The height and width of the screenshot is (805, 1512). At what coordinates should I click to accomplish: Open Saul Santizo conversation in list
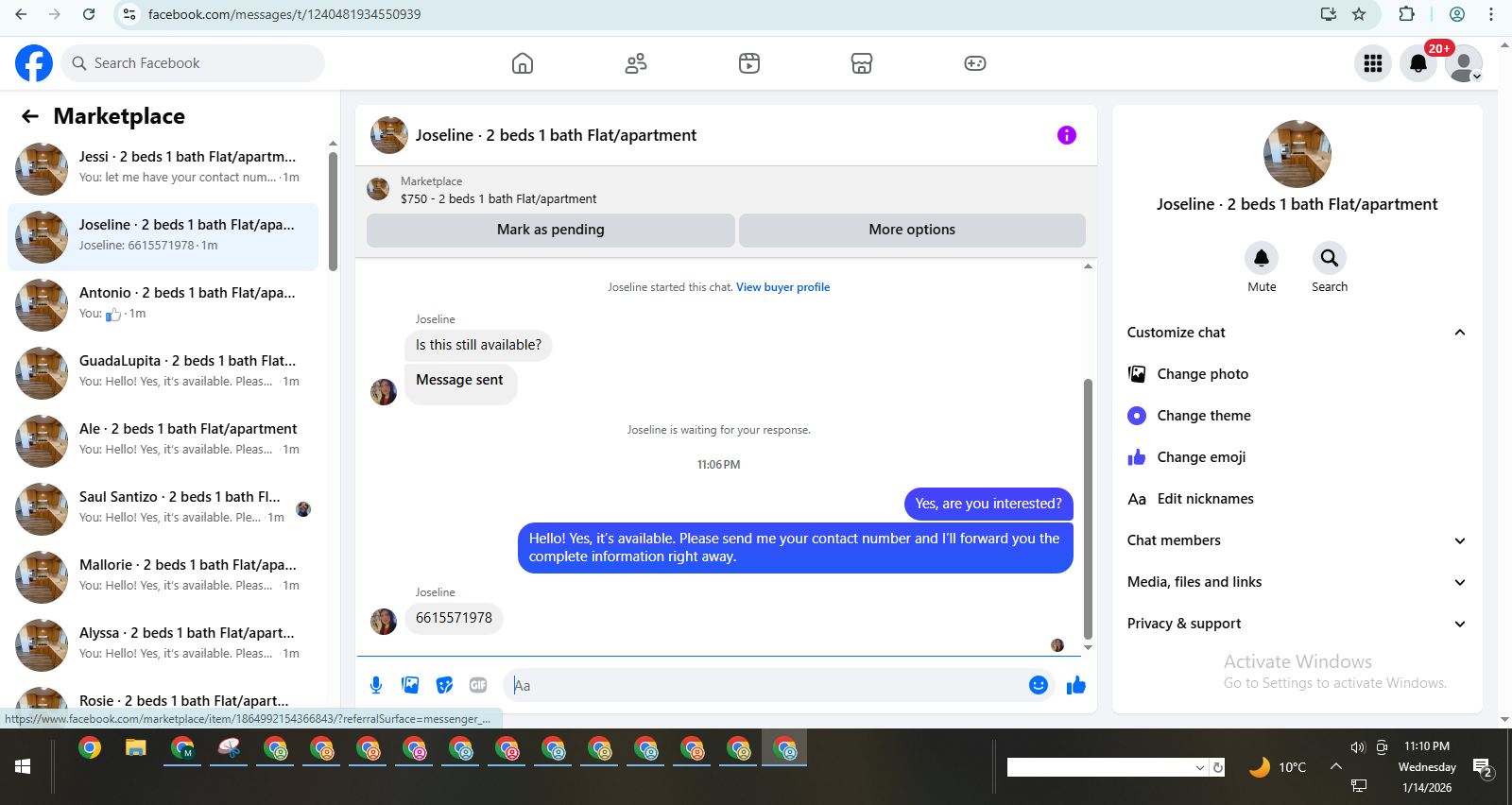[163, 509]
